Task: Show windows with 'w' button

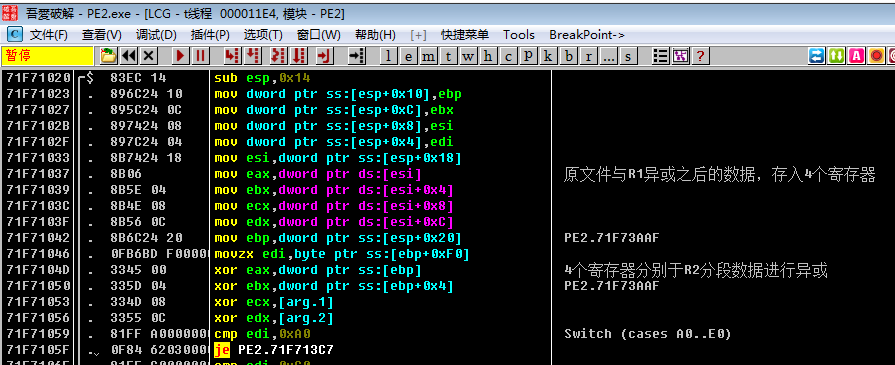Action: 468,56
